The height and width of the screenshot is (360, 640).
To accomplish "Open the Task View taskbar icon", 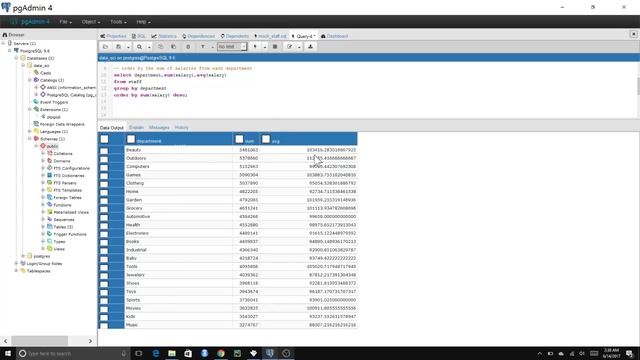I will [139, 353].
